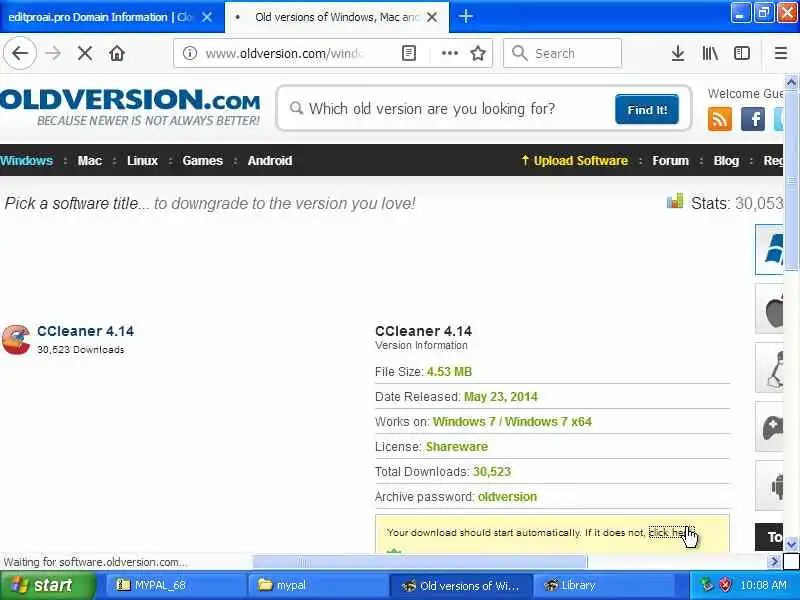Select the Windows platform sidebar icon
This screenshot has width=800, height=600.
(769, 249)
